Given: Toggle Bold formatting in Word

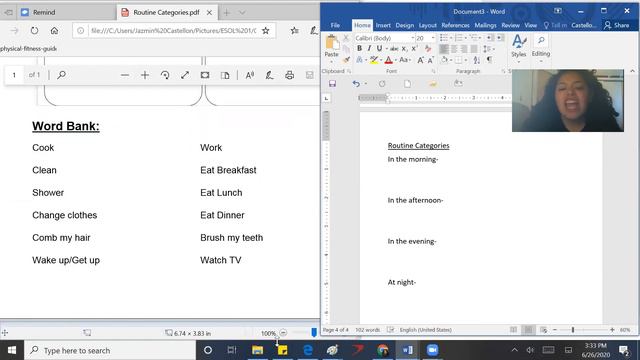Looking at the screenshot, I should (x=359, y=49).
